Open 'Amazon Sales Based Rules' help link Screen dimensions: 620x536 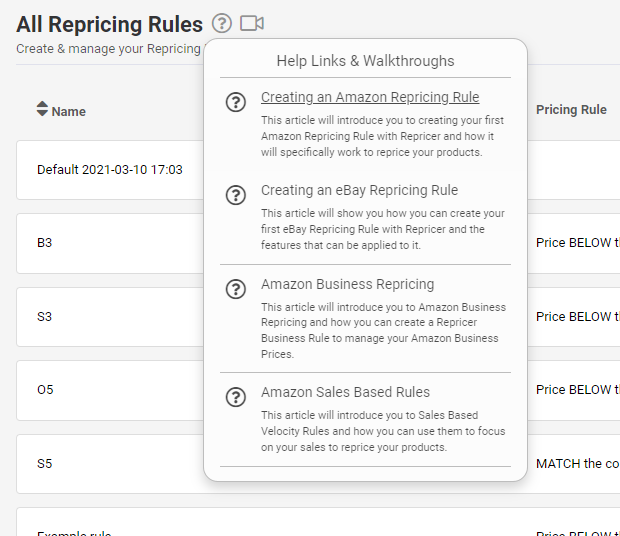(x=345, y=392)
